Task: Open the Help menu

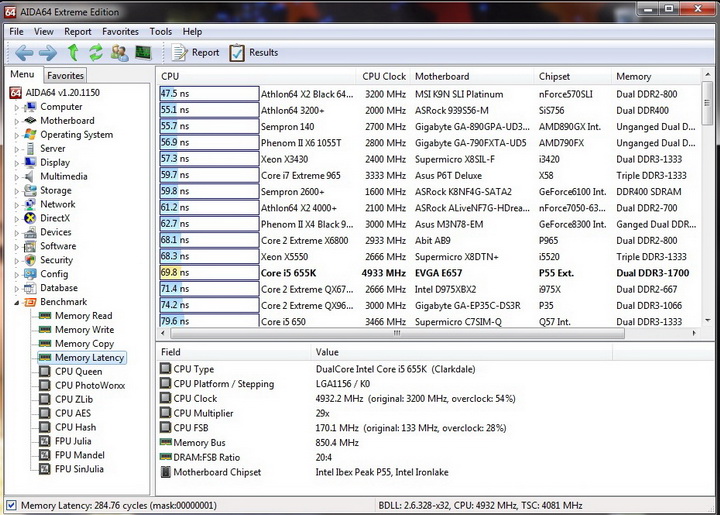Action: click(192, 32)
